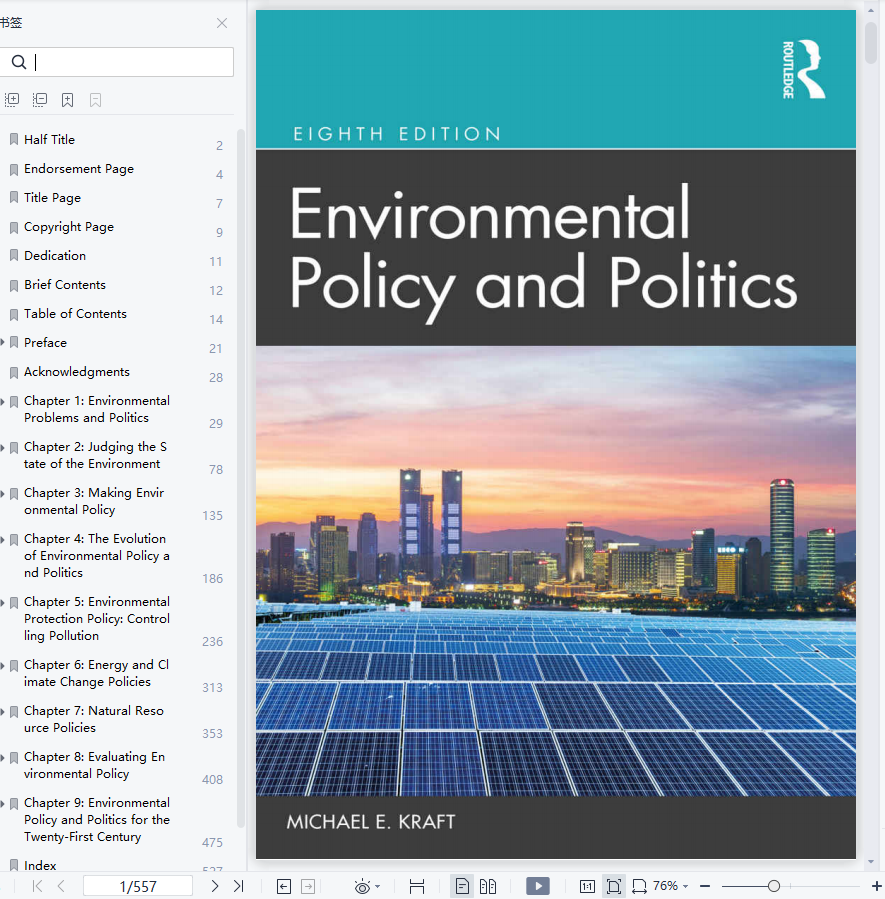Expand Chapter 2 bookmark arrow
The width and height of the screenshot is (885, 899).
pyautogui.click(x=3, y=448)
